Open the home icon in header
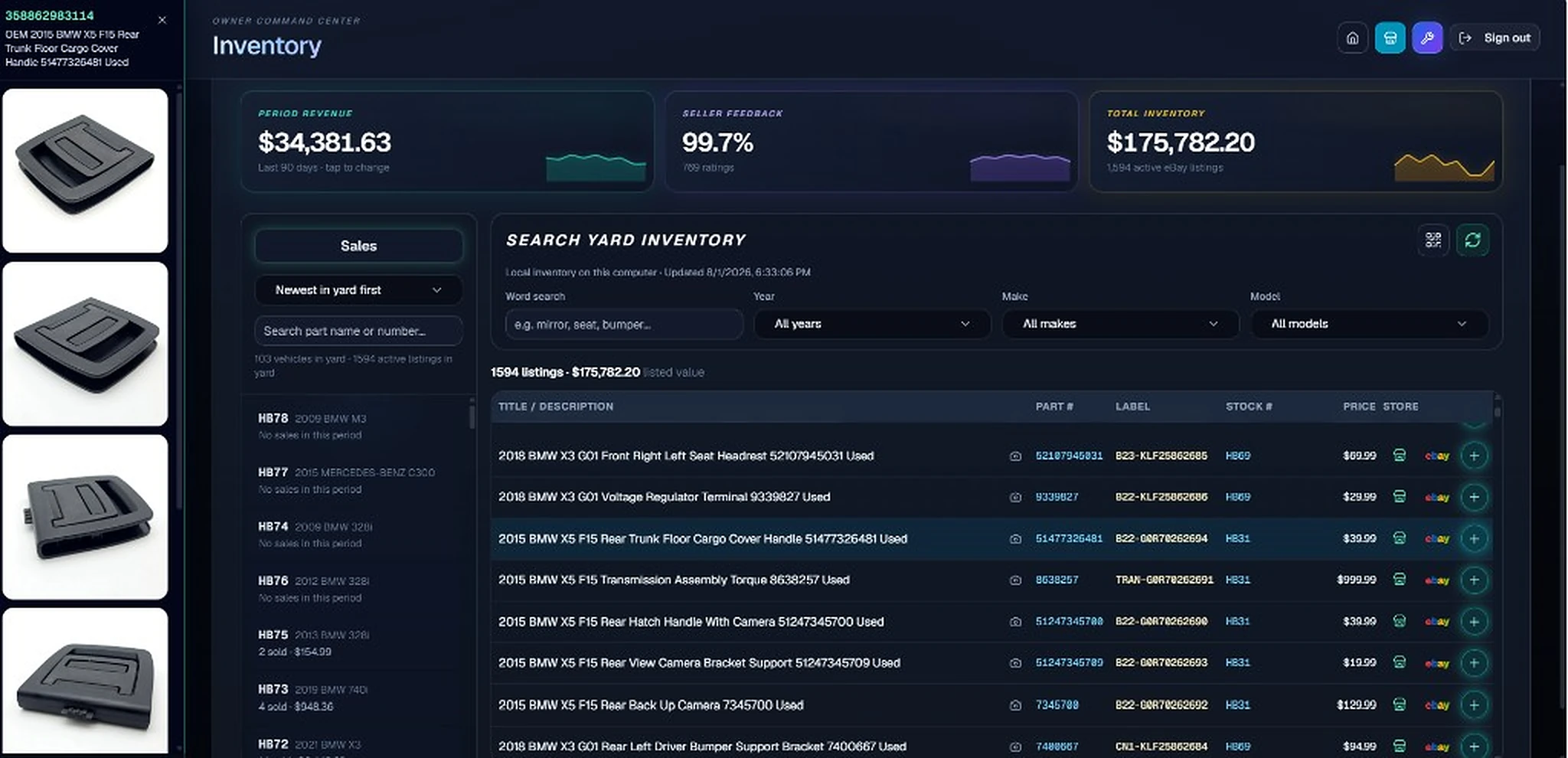Screen dimensions: 1568x758 point(1353,38)
